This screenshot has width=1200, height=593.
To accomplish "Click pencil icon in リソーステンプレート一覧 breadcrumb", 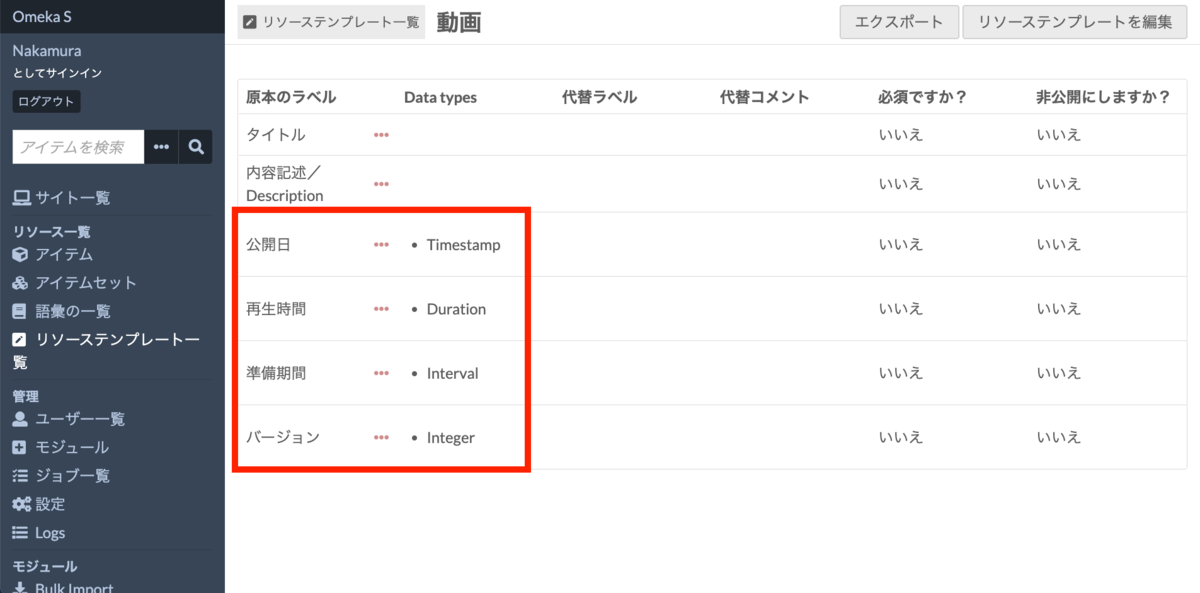I will click(250, 21).
